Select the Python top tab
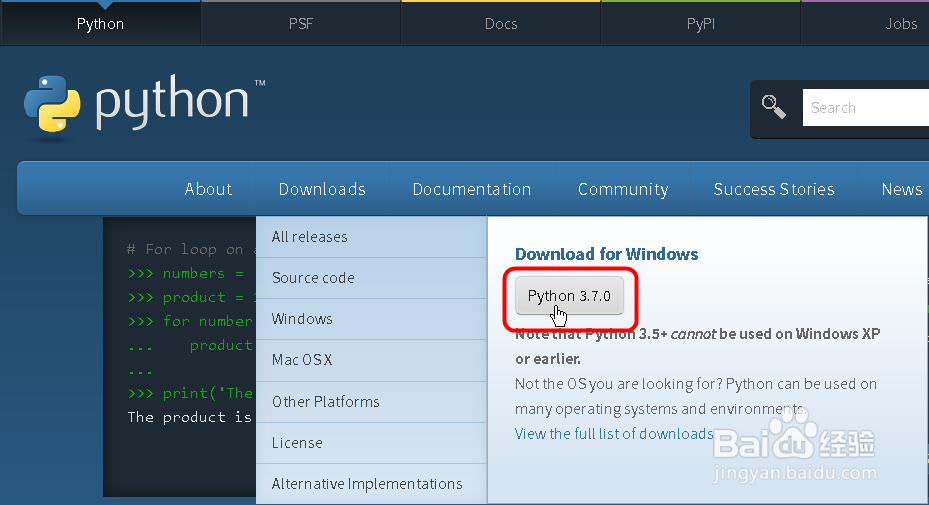This screenshot has width=929, height=505. click(x=100, y=23)
